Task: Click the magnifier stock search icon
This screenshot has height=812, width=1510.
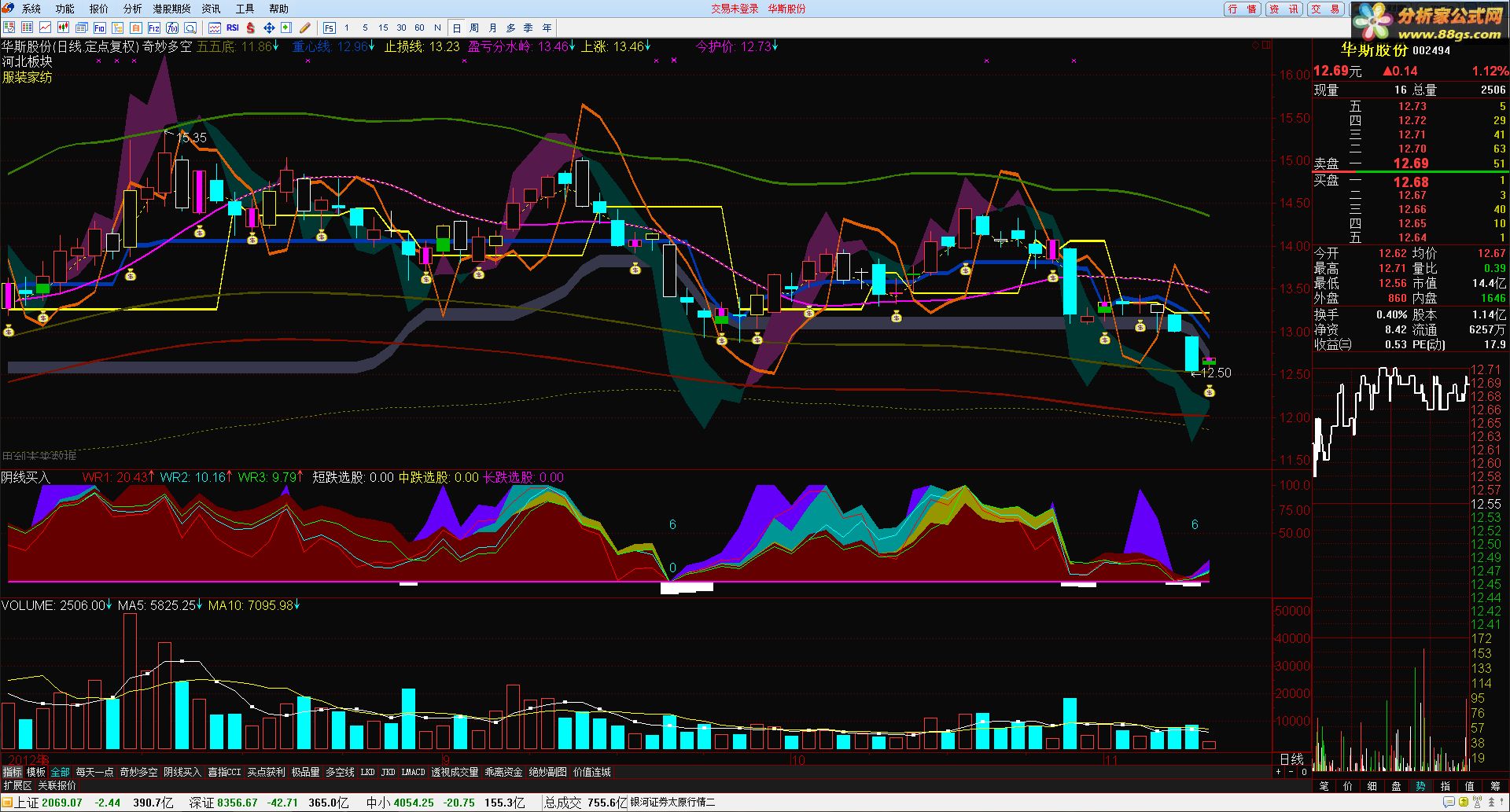Action: (x=190, y=28)
